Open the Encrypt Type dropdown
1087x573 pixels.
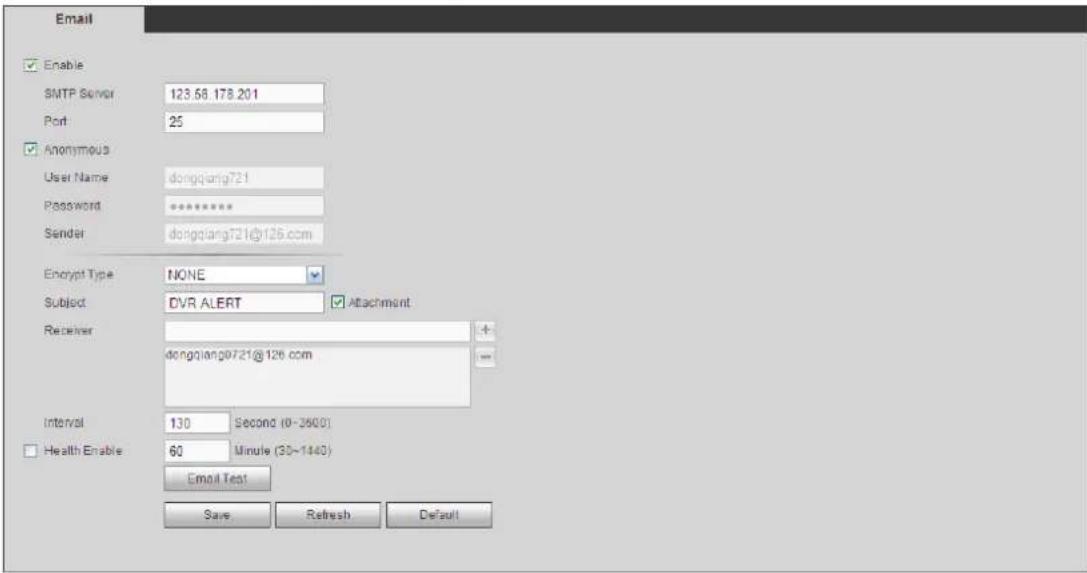coord(244,275)
